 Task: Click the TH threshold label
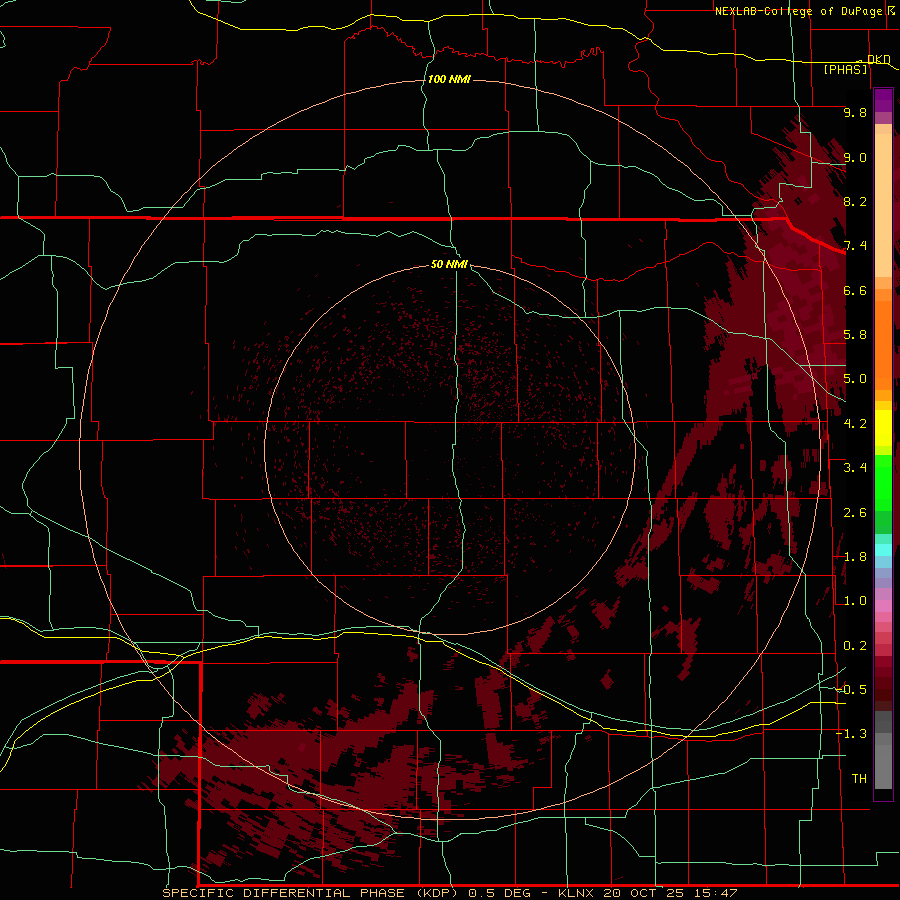tap(859, 779)
